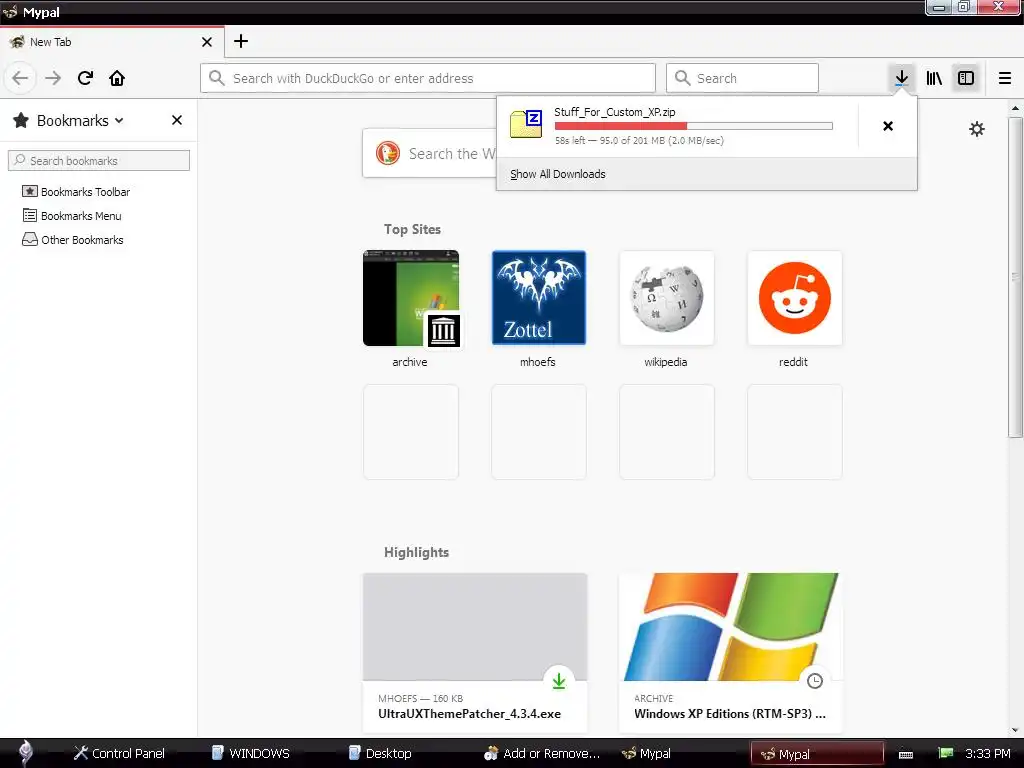Open a new tab with plus button
Screen dimensions: 1024x768
pos(241,41)
